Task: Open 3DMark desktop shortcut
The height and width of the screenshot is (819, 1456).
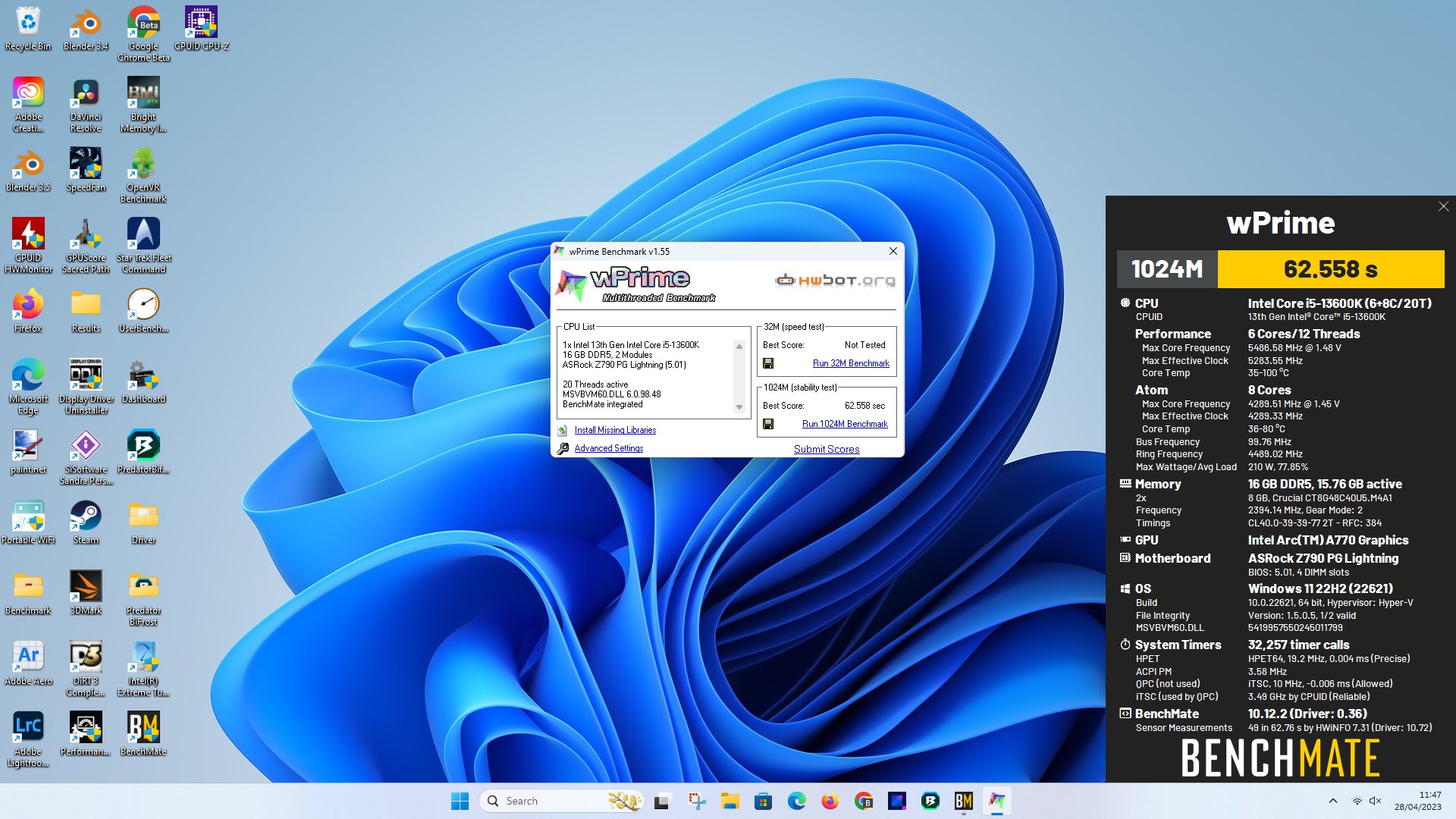Action: click(86, 593)
